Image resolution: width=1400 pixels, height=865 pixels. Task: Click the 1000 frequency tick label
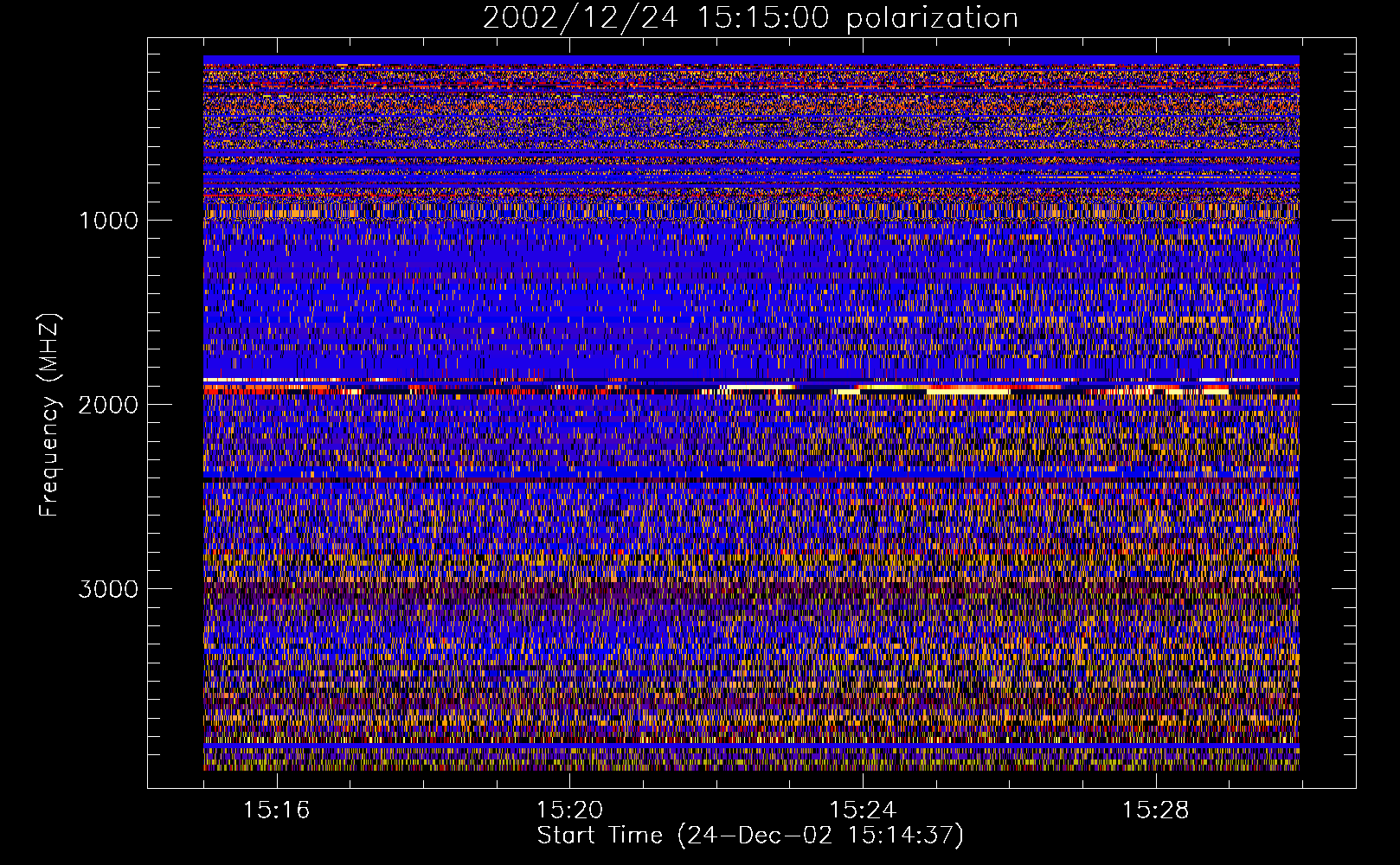pos(108,221)
